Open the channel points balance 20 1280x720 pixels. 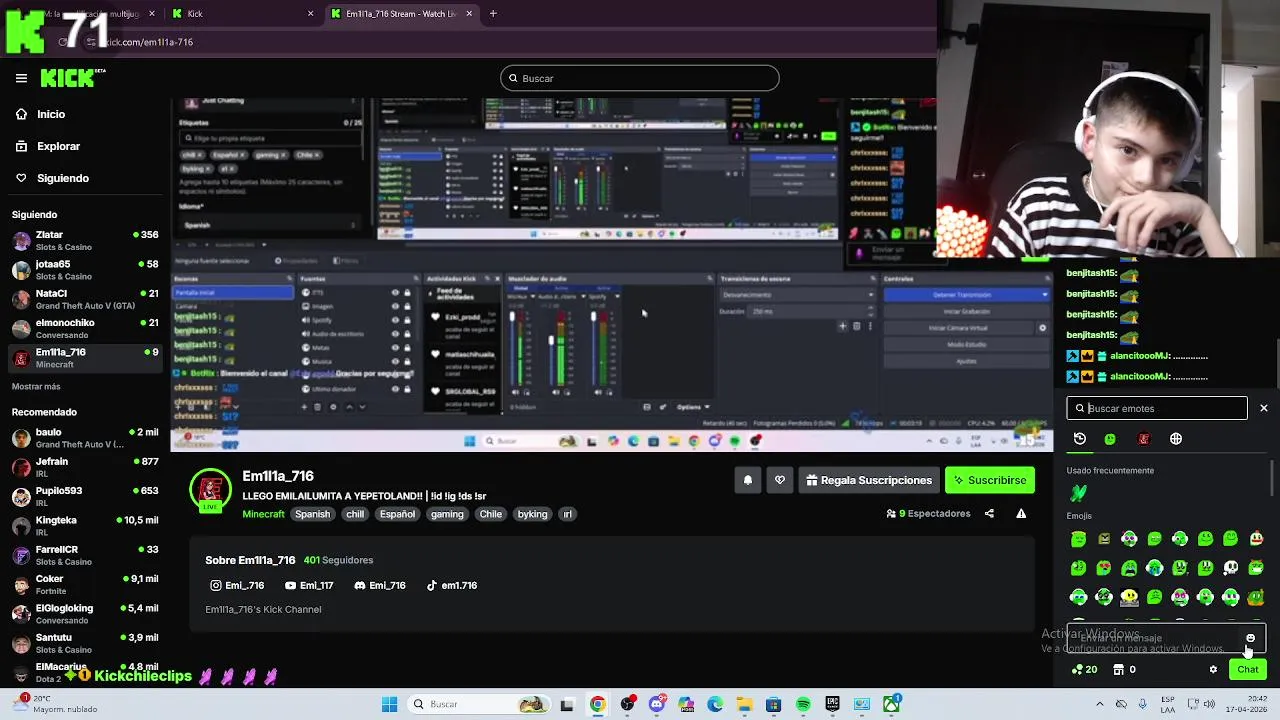pyautogui.click(x=1085, y=669)
